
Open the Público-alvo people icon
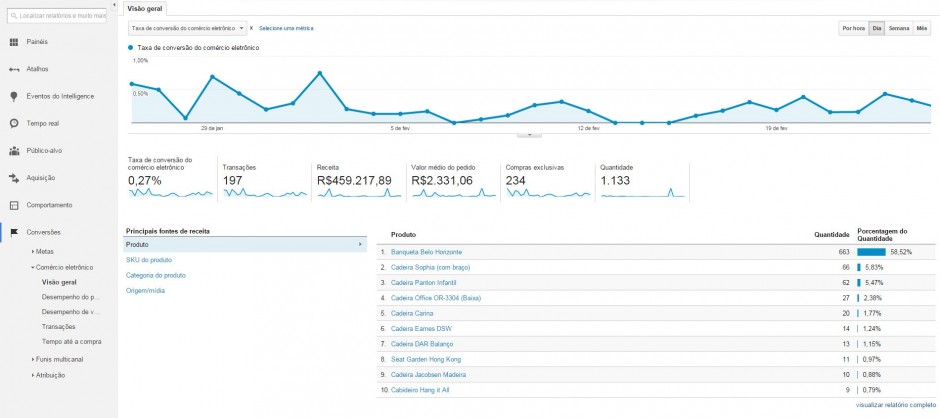(x=14, y=151)
